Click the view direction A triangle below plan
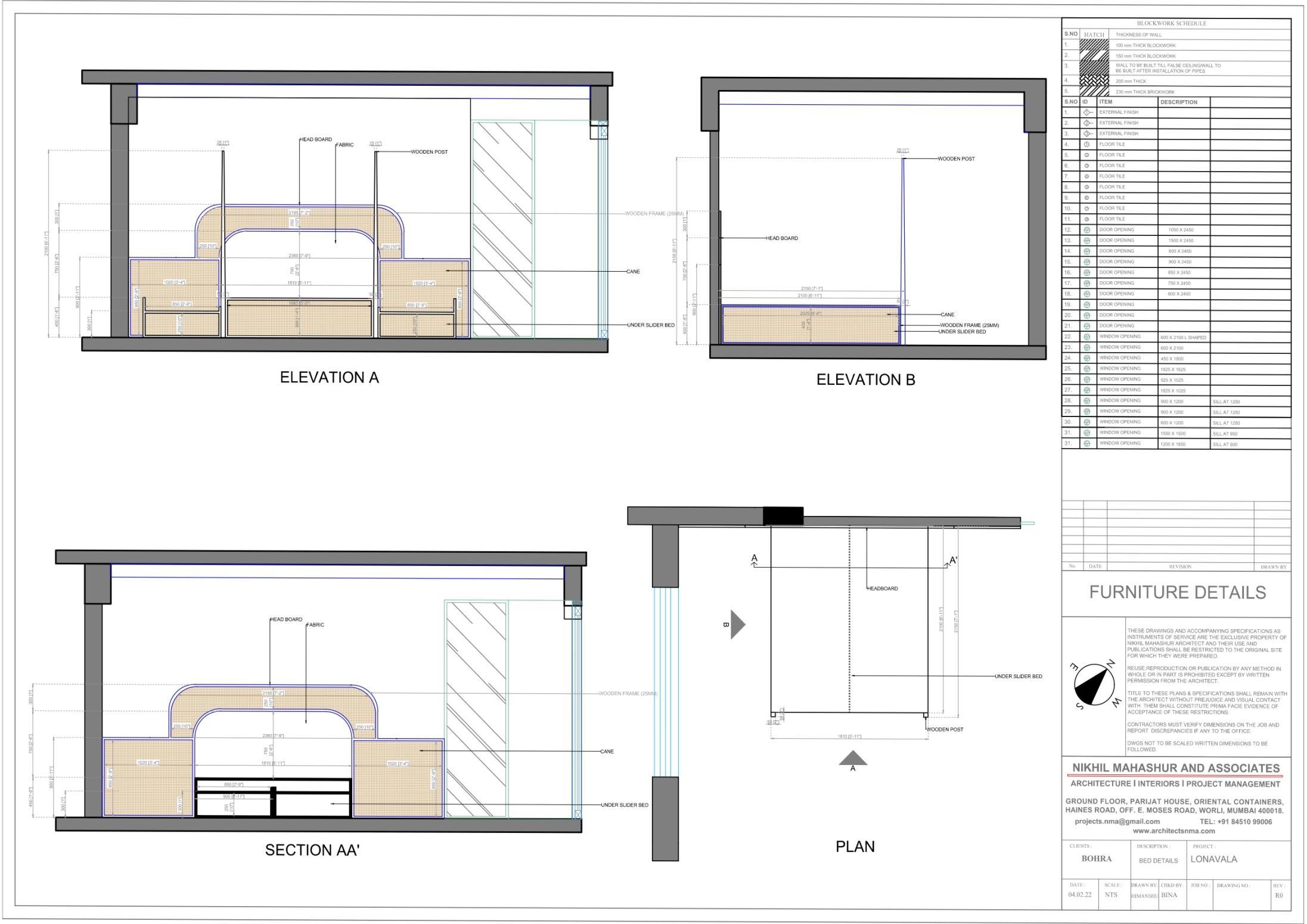The width and height of the screenshot is (1307, 924). pos(853,758)
